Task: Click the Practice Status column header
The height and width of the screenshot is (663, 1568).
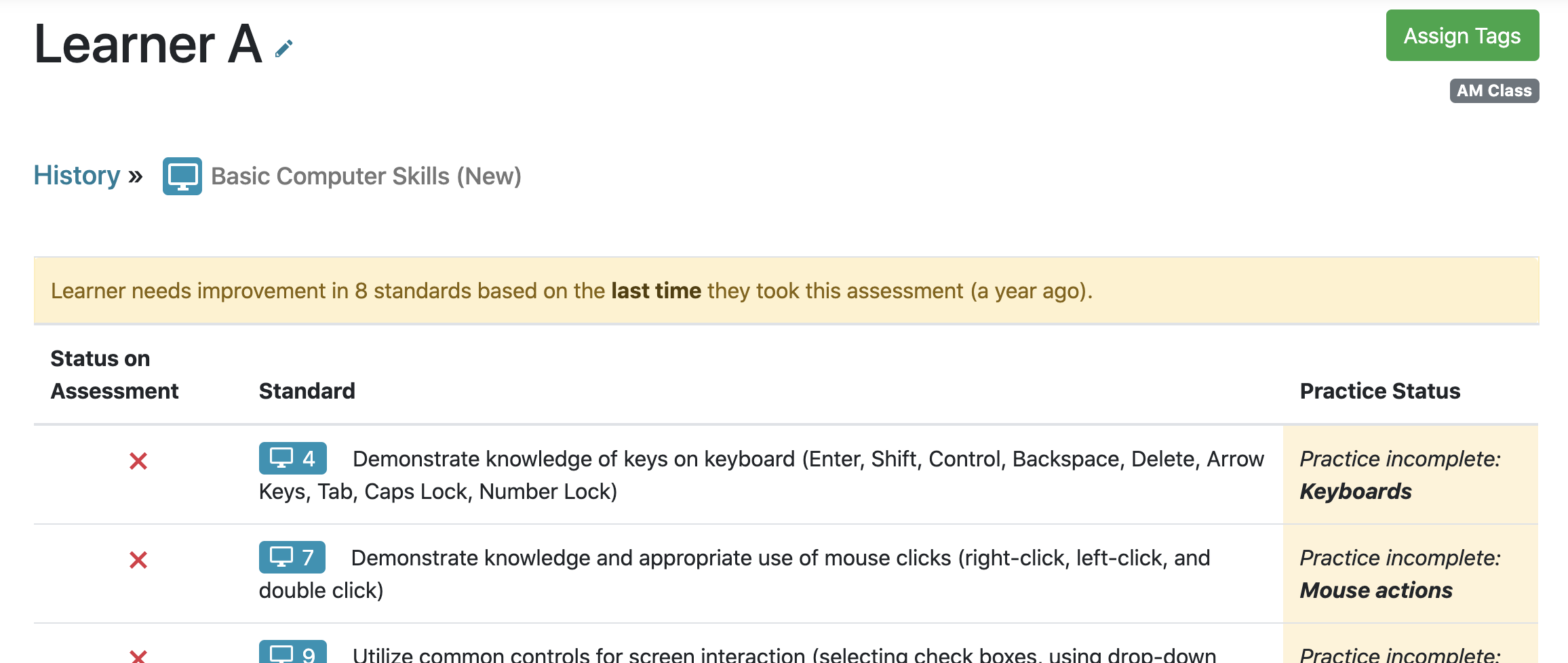Action: 1380,391
